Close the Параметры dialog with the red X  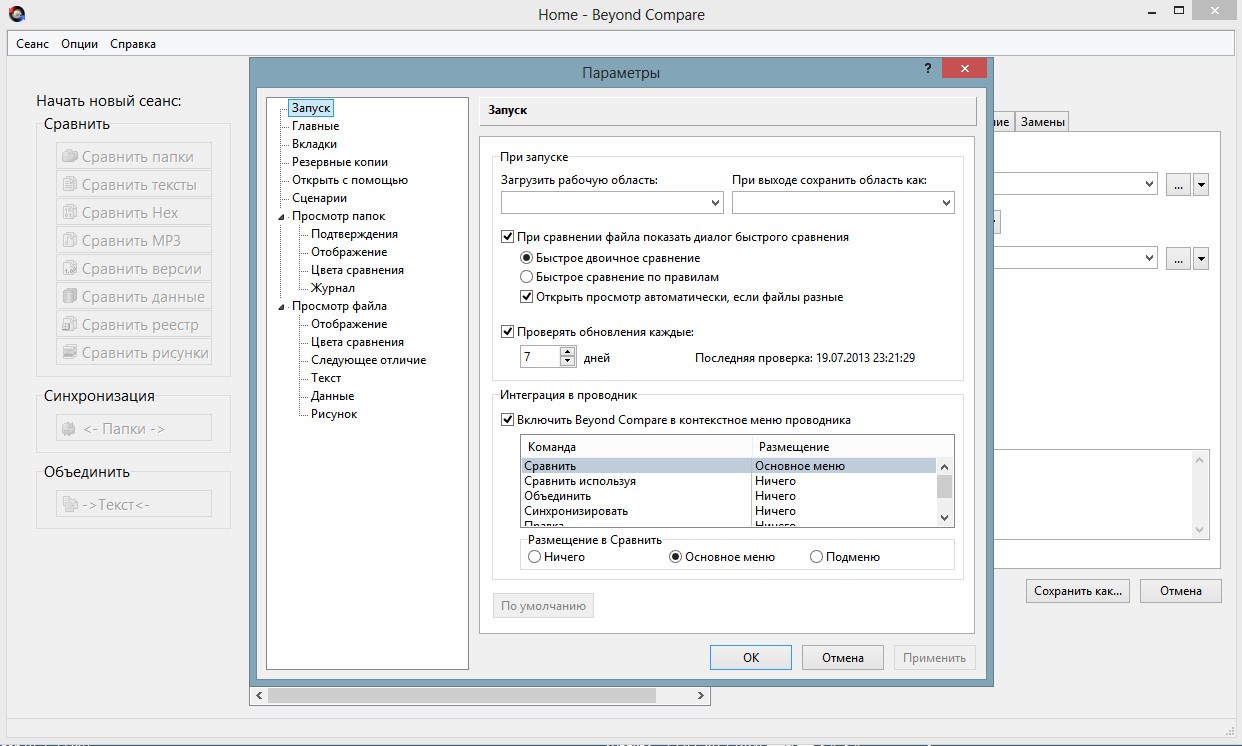[964, 68]
